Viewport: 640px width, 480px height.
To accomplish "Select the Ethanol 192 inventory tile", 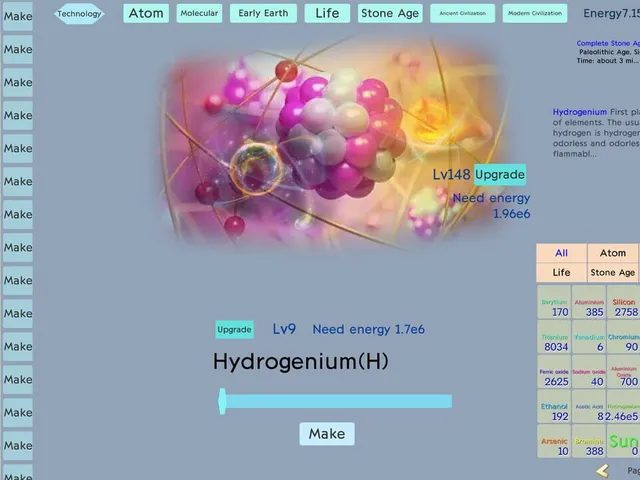I will (554, 406).
